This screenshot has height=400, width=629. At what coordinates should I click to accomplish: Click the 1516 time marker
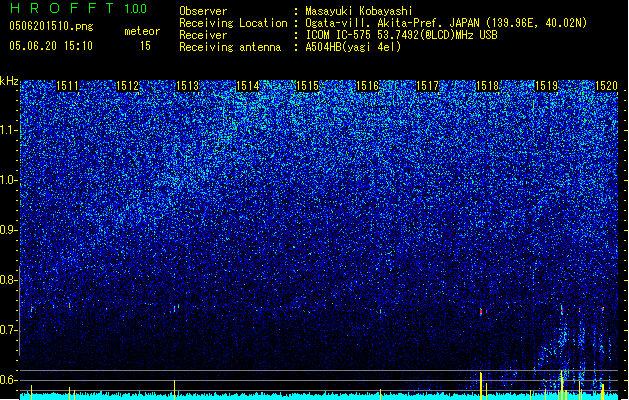367,86
